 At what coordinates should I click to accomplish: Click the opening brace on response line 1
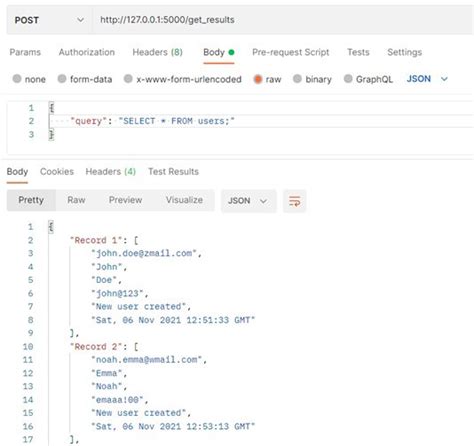coord(51,227)
